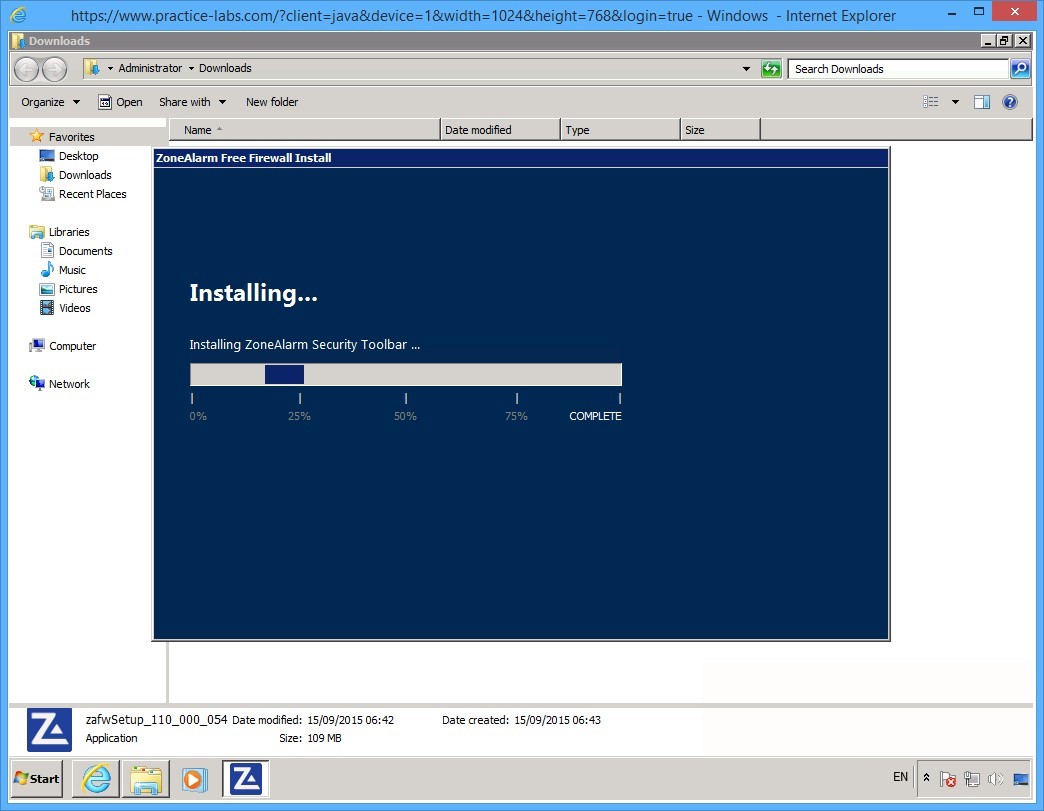Click inside the Search Downloads box
The image size is (1044, 811).
[890, 68]
